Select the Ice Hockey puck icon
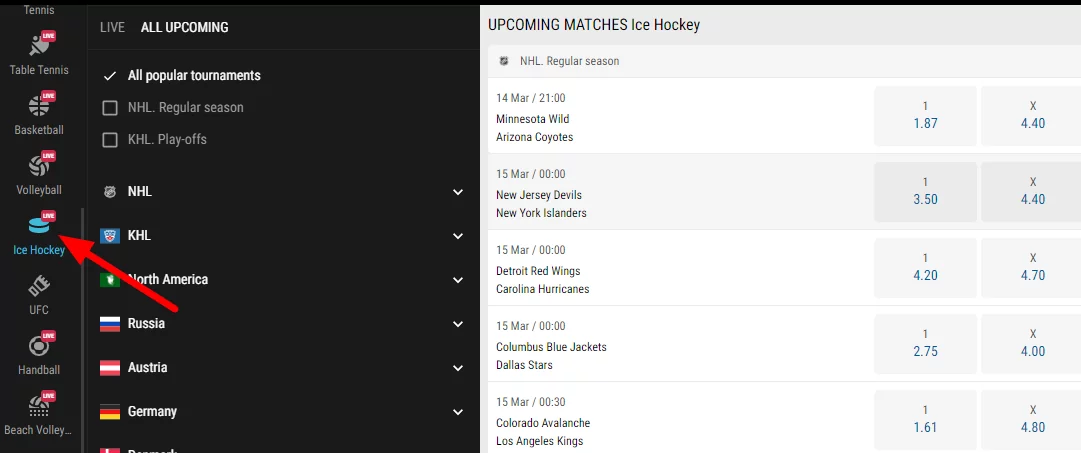The width and height of the screenshot is (1081, 453). point(39,227)
